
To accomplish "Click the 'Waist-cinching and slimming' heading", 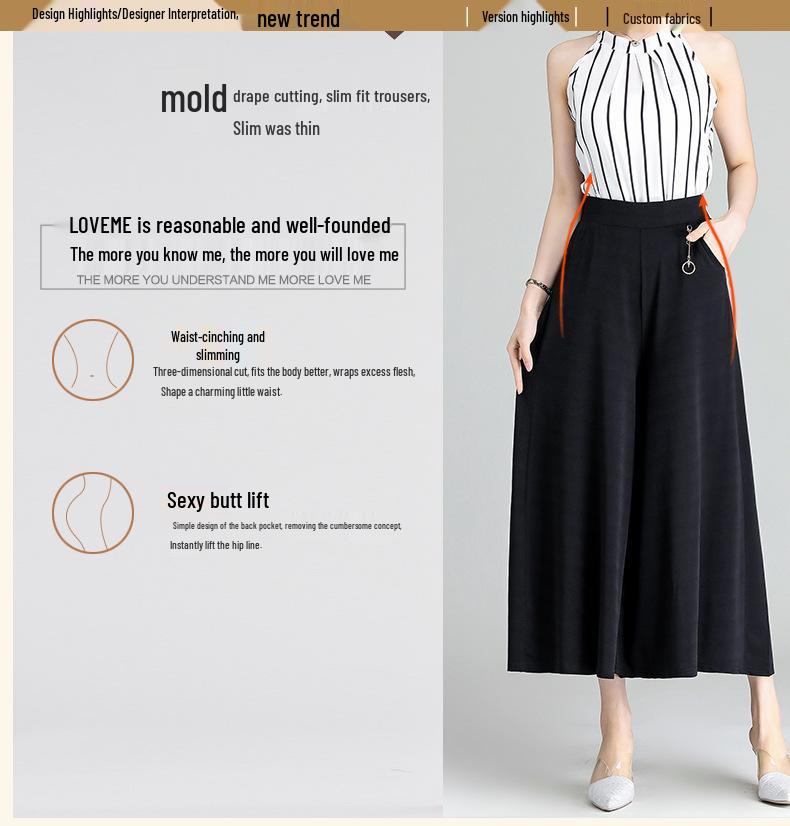I will tap(218, 346).
